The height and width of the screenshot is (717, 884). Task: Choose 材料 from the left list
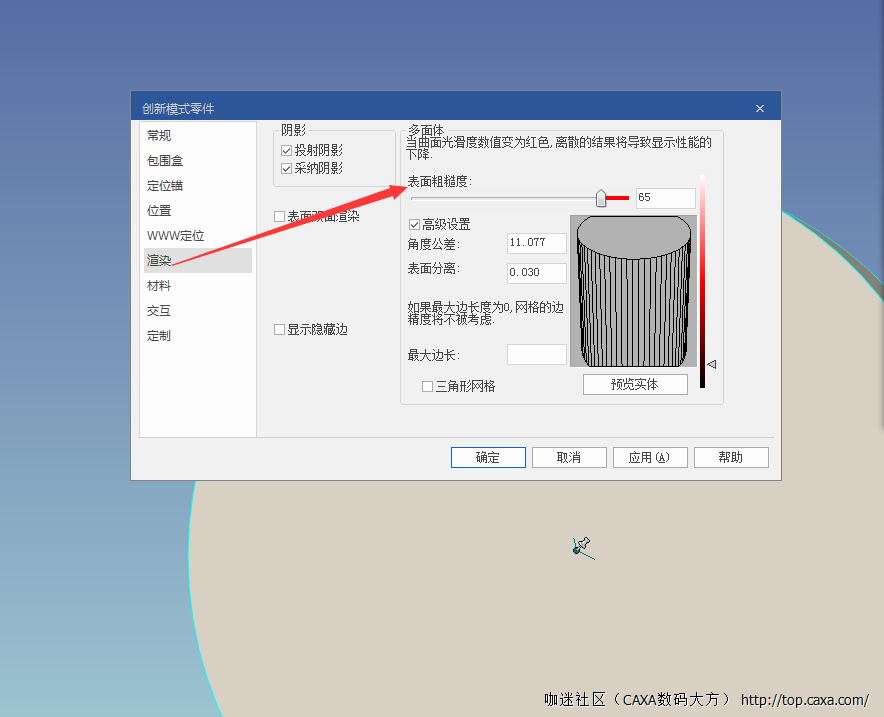click(159, 286)
